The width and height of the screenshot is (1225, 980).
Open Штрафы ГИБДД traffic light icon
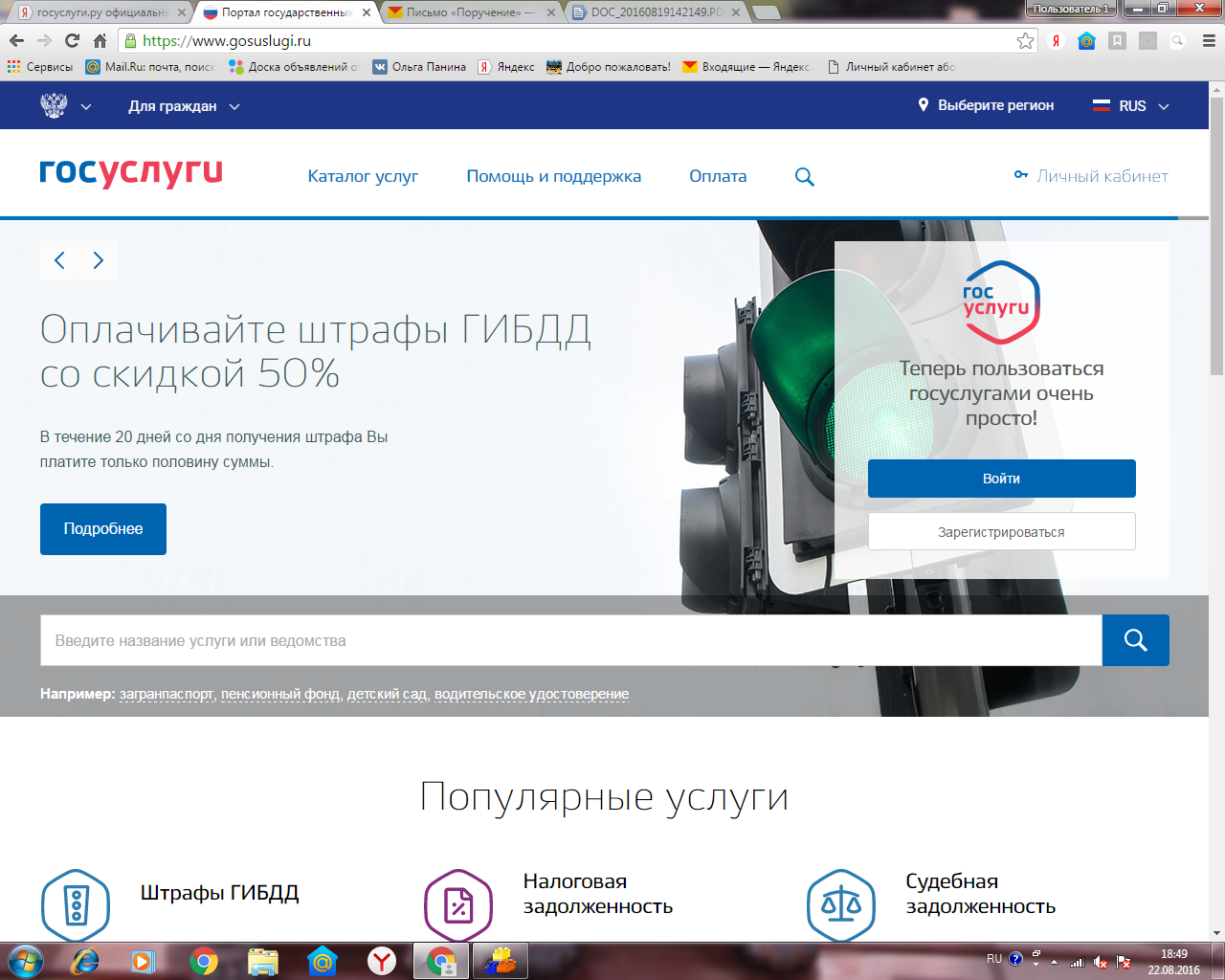pos(76,905)
